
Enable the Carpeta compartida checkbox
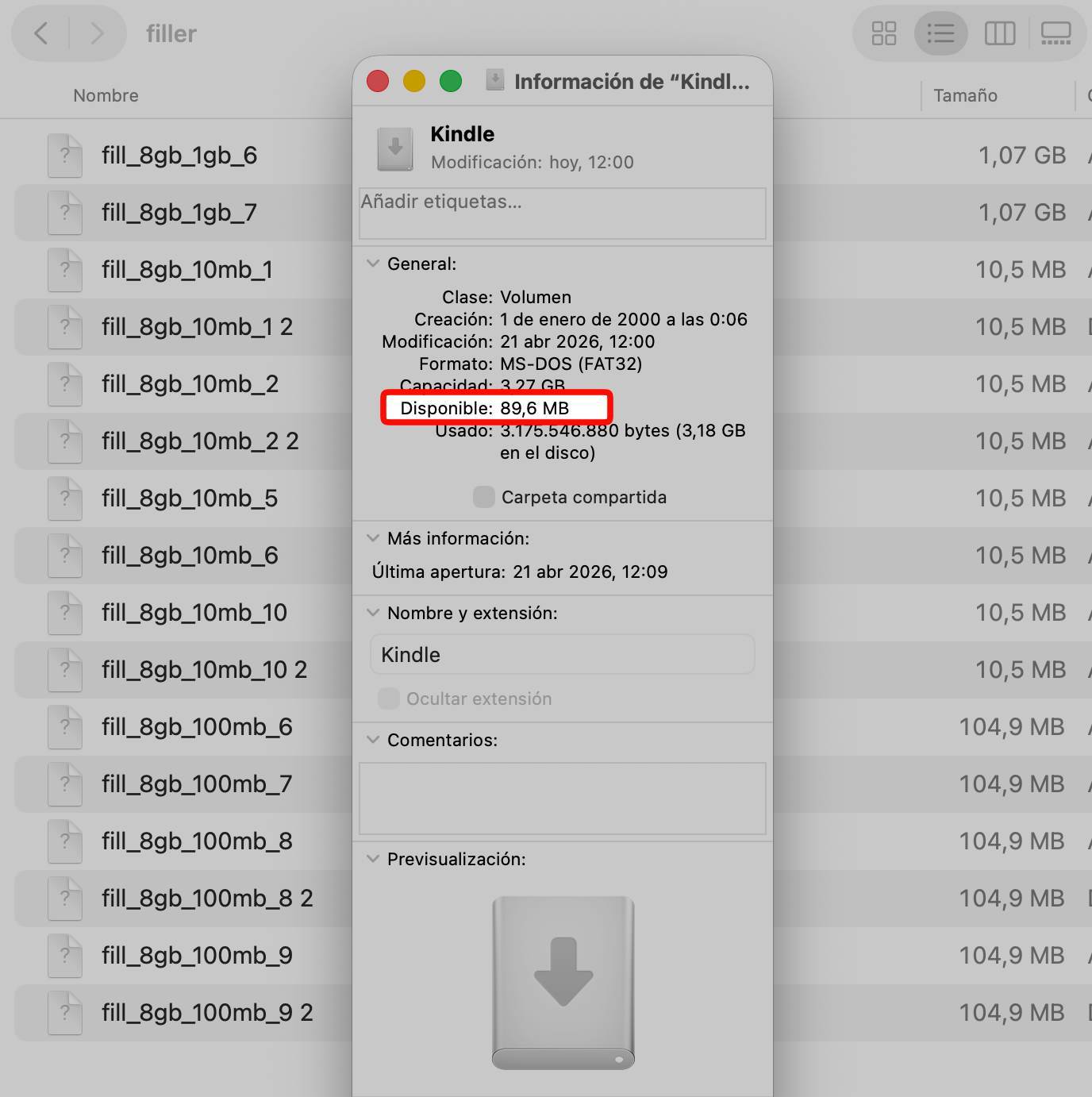tap(483, 497)
